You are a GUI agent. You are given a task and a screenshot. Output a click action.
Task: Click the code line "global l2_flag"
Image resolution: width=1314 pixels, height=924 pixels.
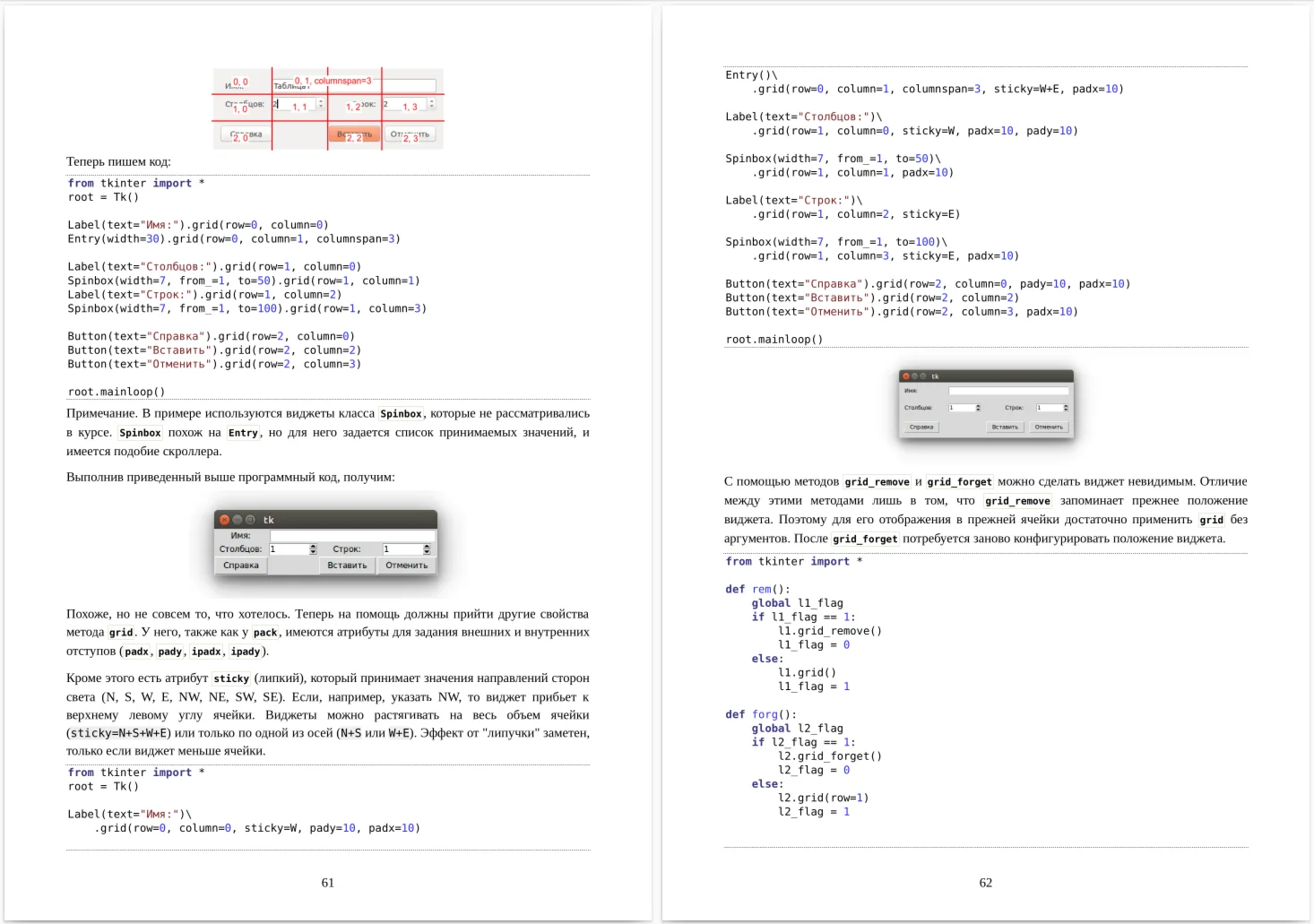coord(798,729)
